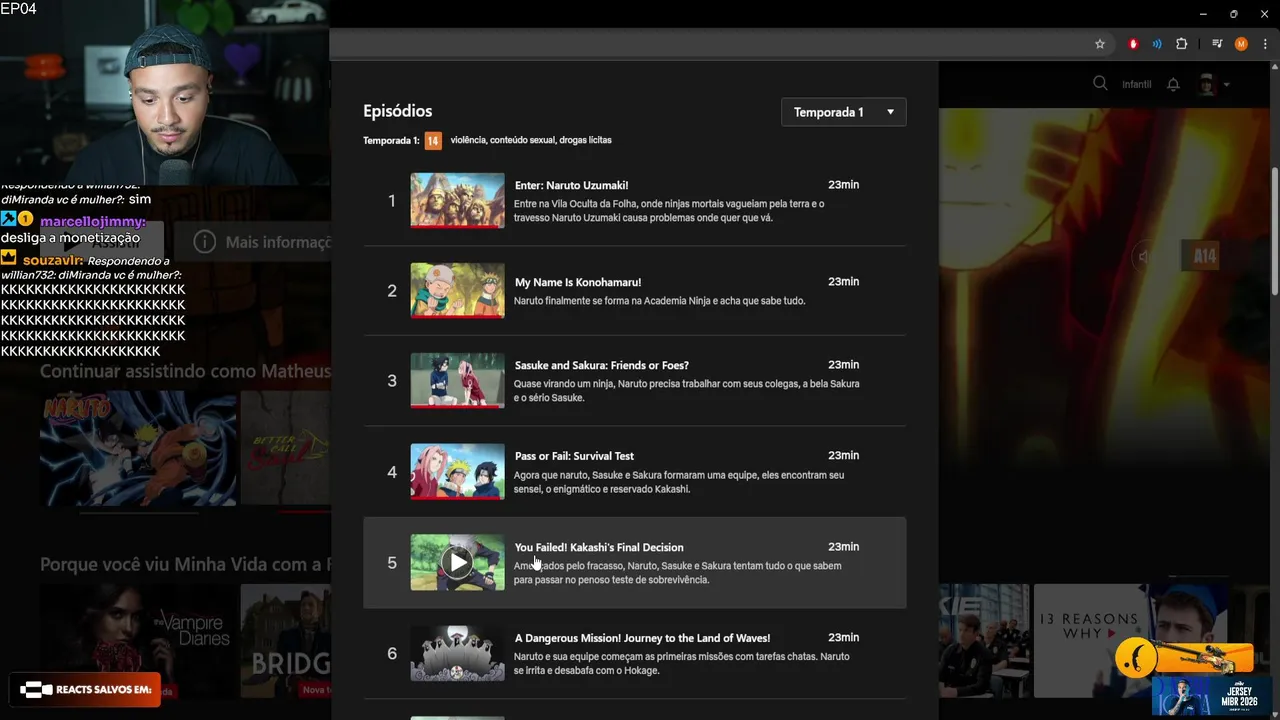
Task: Click 'Continuar assistindo como Matheus' row heading
Action: click(185, 371)
